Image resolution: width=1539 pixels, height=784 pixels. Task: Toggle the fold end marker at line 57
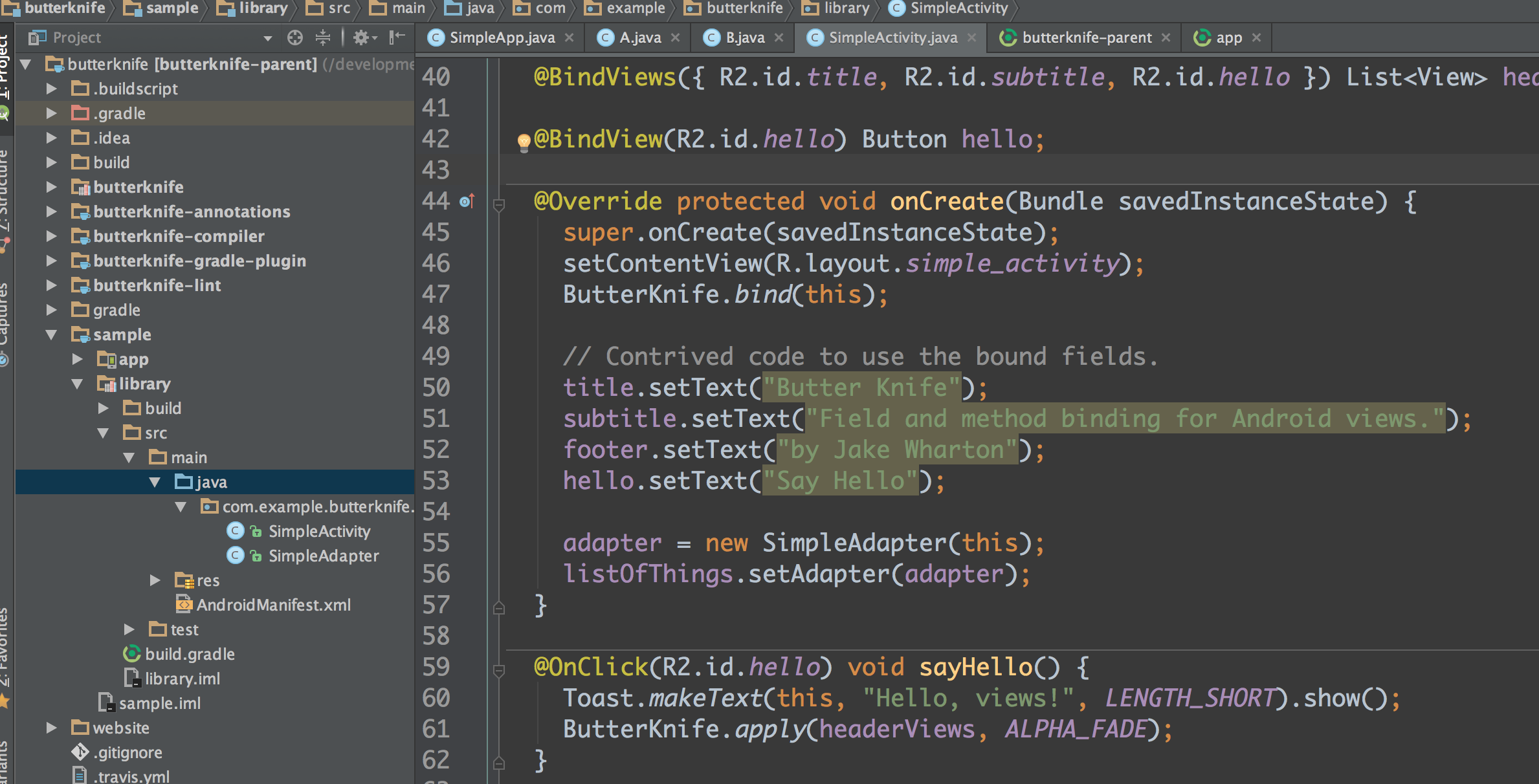point(499,607)
